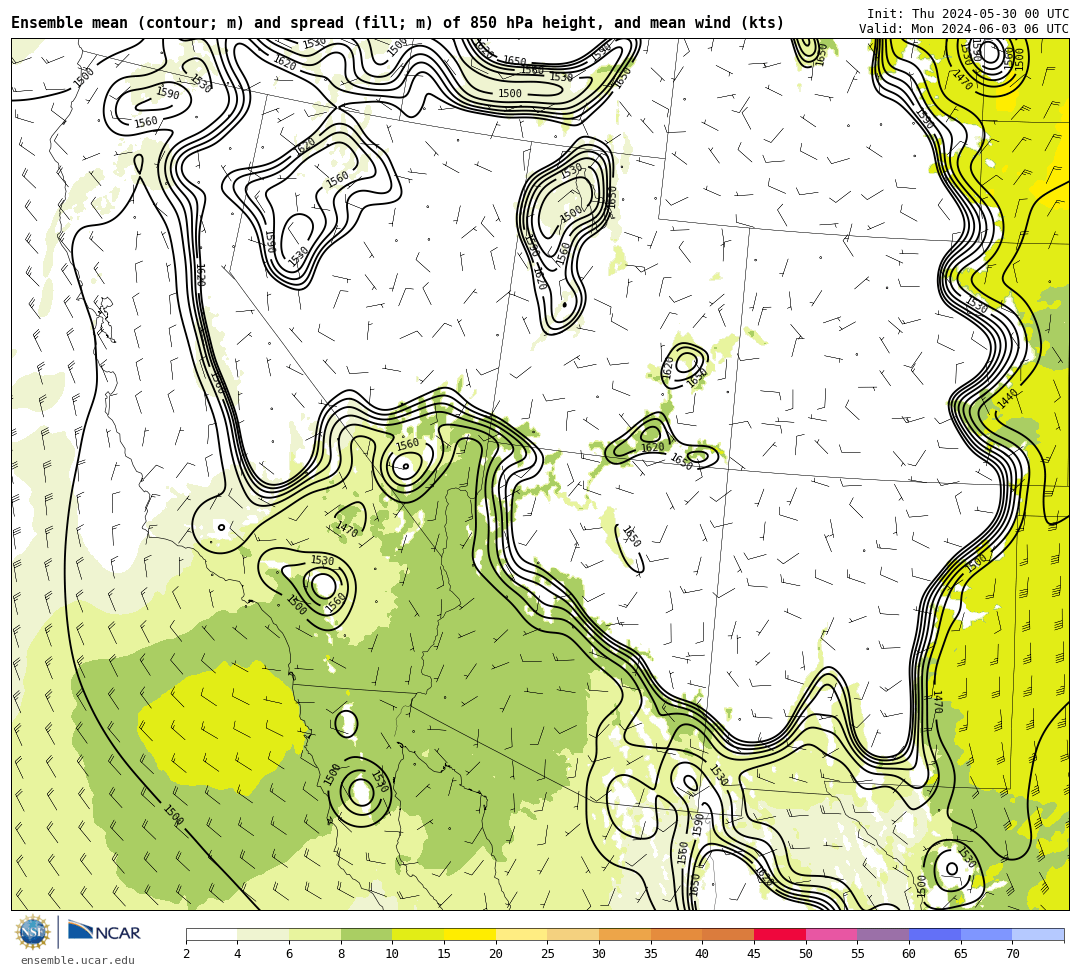Image resolution: width=1080 pixels, height=973 pixels.
Task: Click the colorbar tick label 40
Action: pos(703,954)
